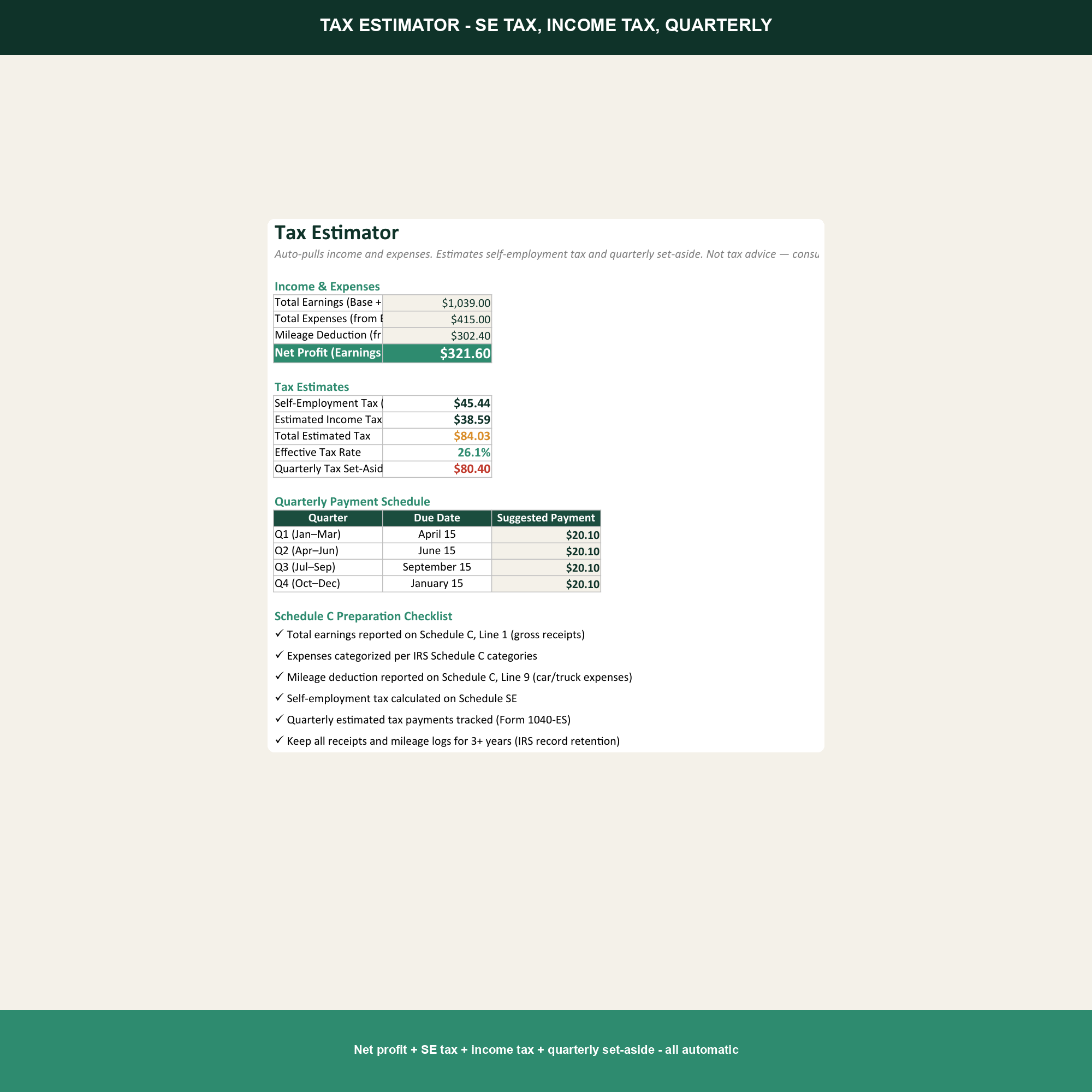Select the Form 1040-ES payments tracked text
Viewport: 1092px width, 1092px height.
pyautogui.click(x=429, y=720)
